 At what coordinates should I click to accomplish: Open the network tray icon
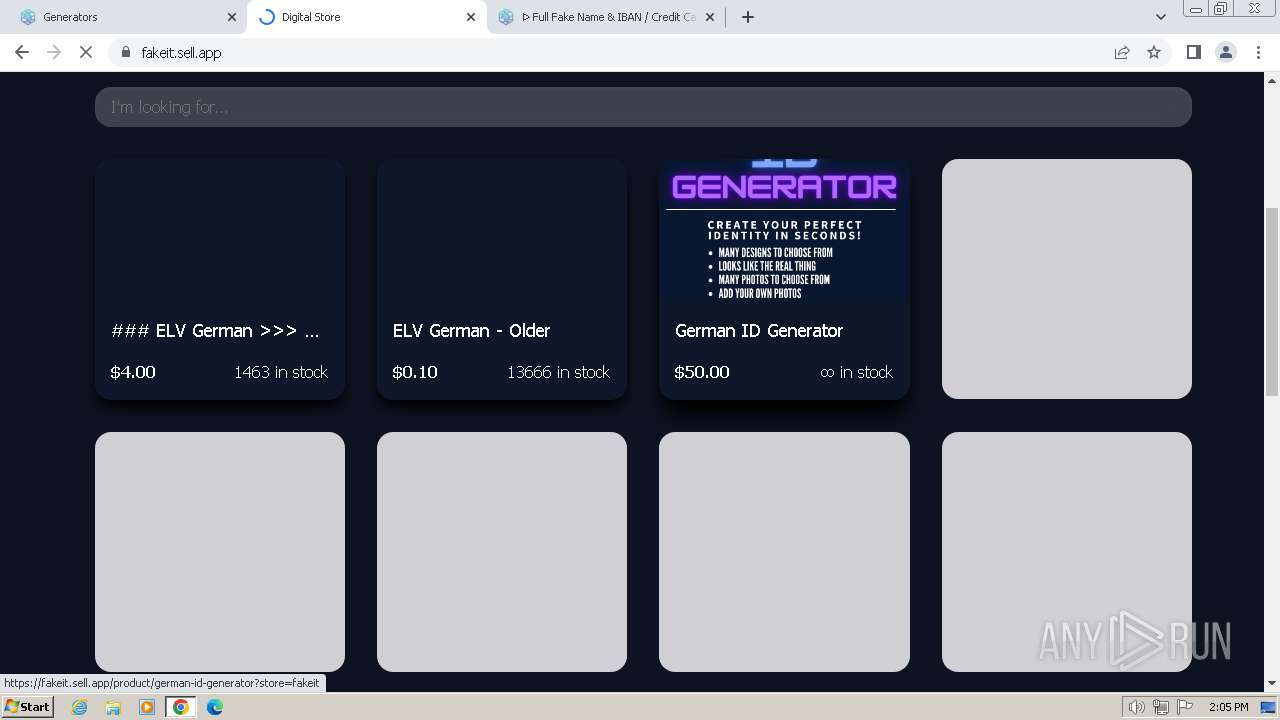[1161, 707]
